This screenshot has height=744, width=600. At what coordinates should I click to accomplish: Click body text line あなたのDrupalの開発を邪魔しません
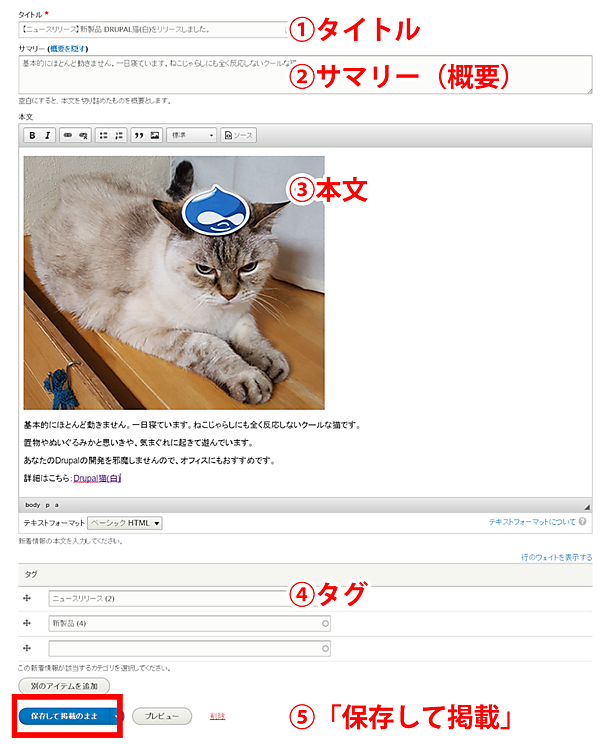pyautogui.click(x=150, y=460)
